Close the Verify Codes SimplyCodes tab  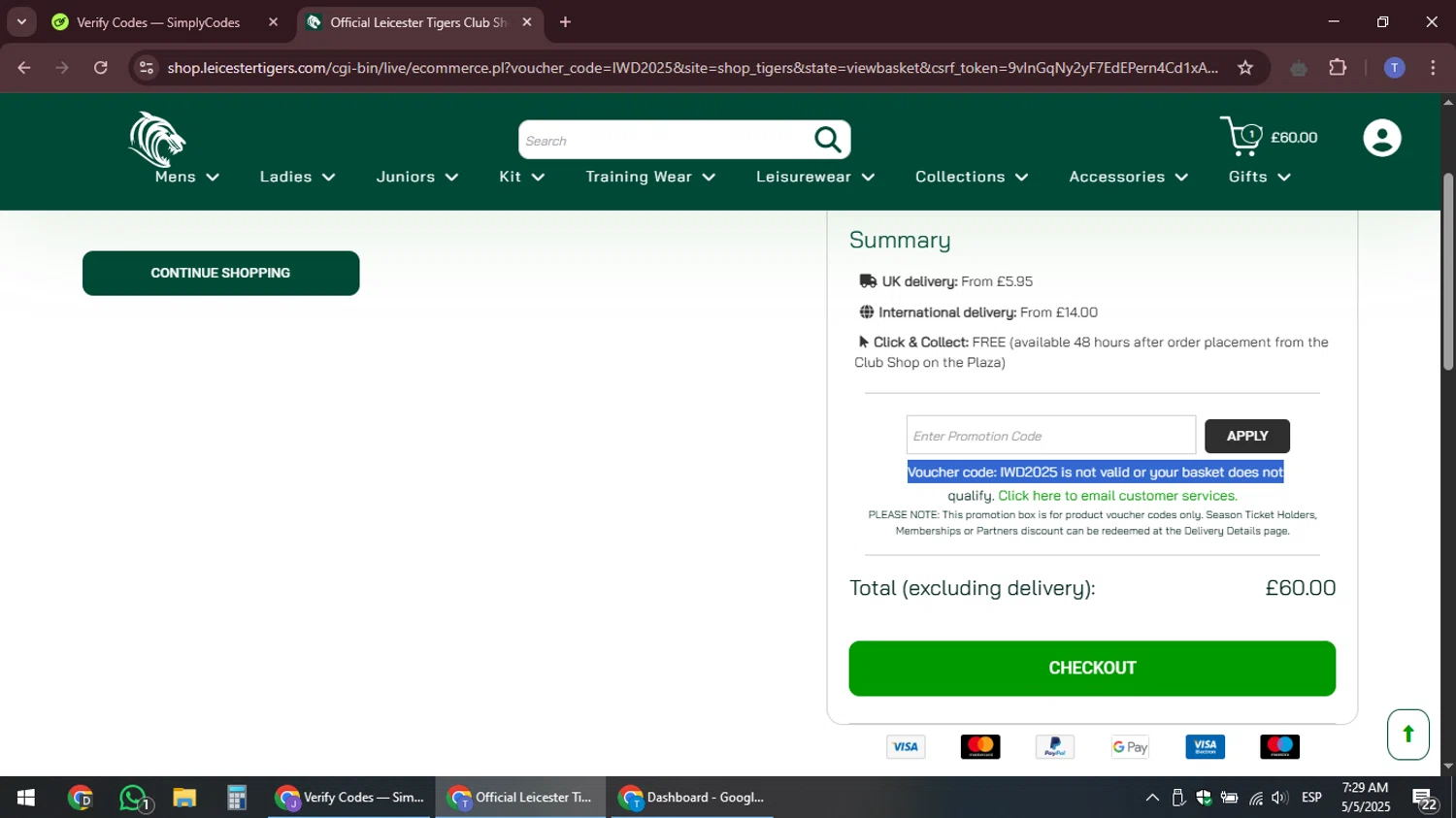[x=273, y=22]
